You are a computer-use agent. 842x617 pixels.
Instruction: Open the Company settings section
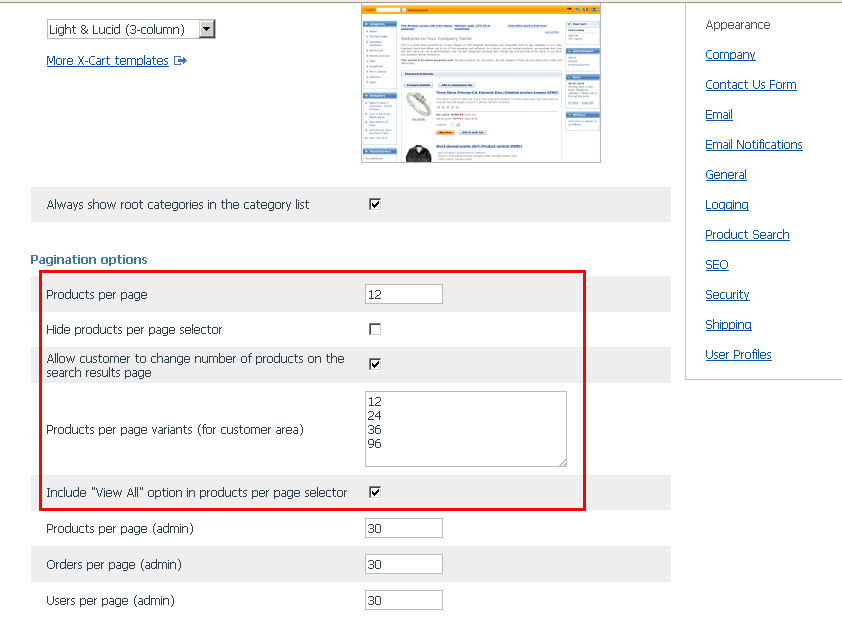tap(730, 55)
